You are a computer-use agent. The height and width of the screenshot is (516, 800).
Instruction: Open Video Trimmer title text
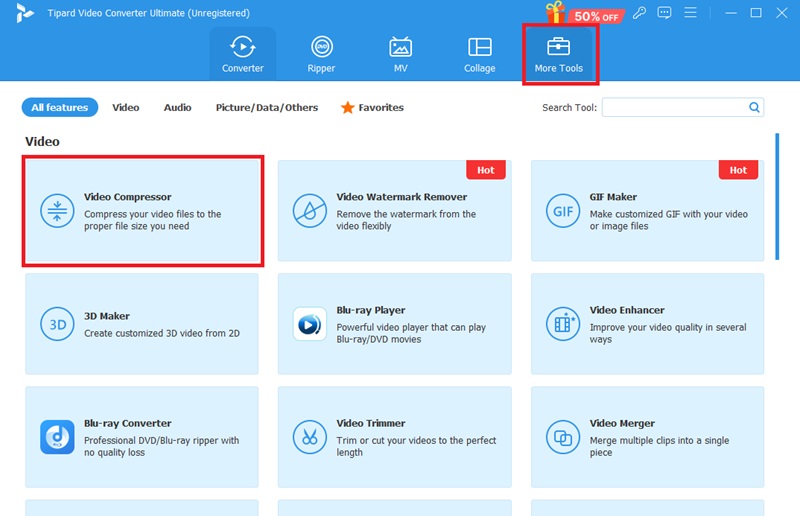371,423
